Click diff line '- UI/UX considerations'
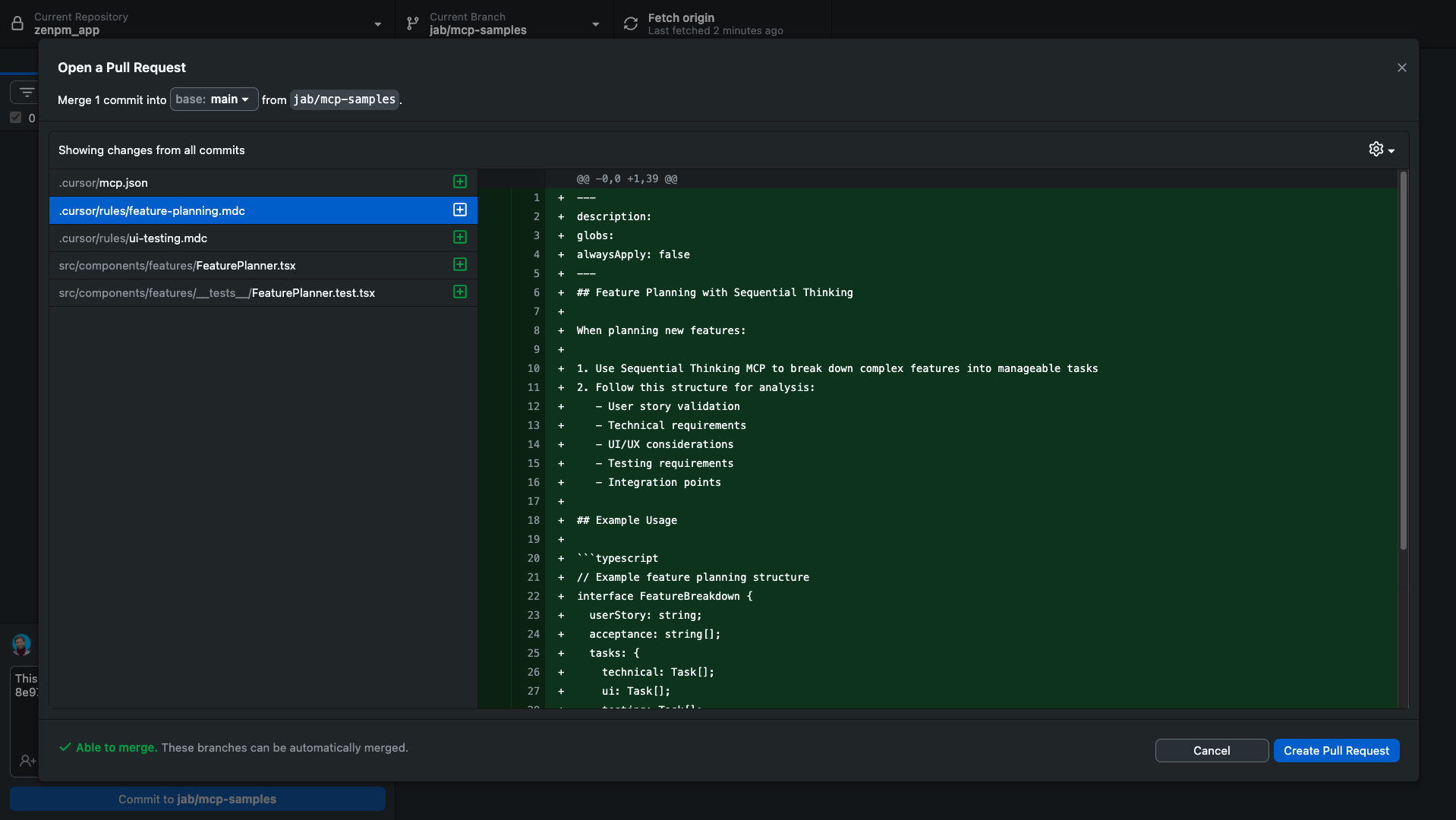The image size is (1456, 820). click(x=664, y=444)
